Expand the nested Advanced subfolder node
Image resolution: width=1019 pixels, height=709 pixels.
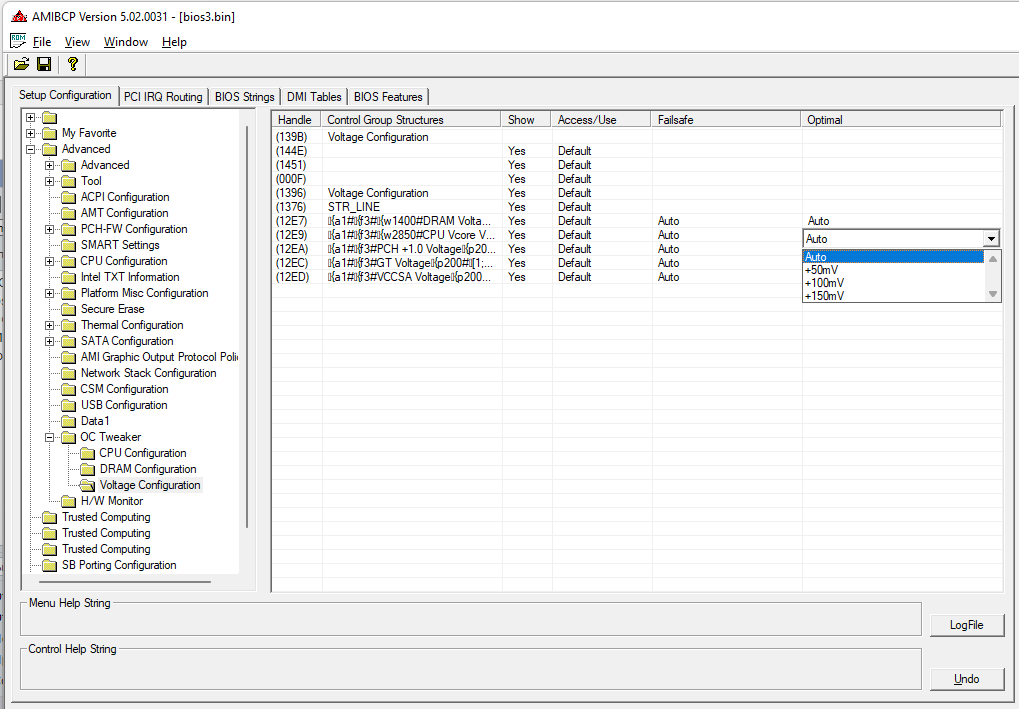[x=49, y=165]
